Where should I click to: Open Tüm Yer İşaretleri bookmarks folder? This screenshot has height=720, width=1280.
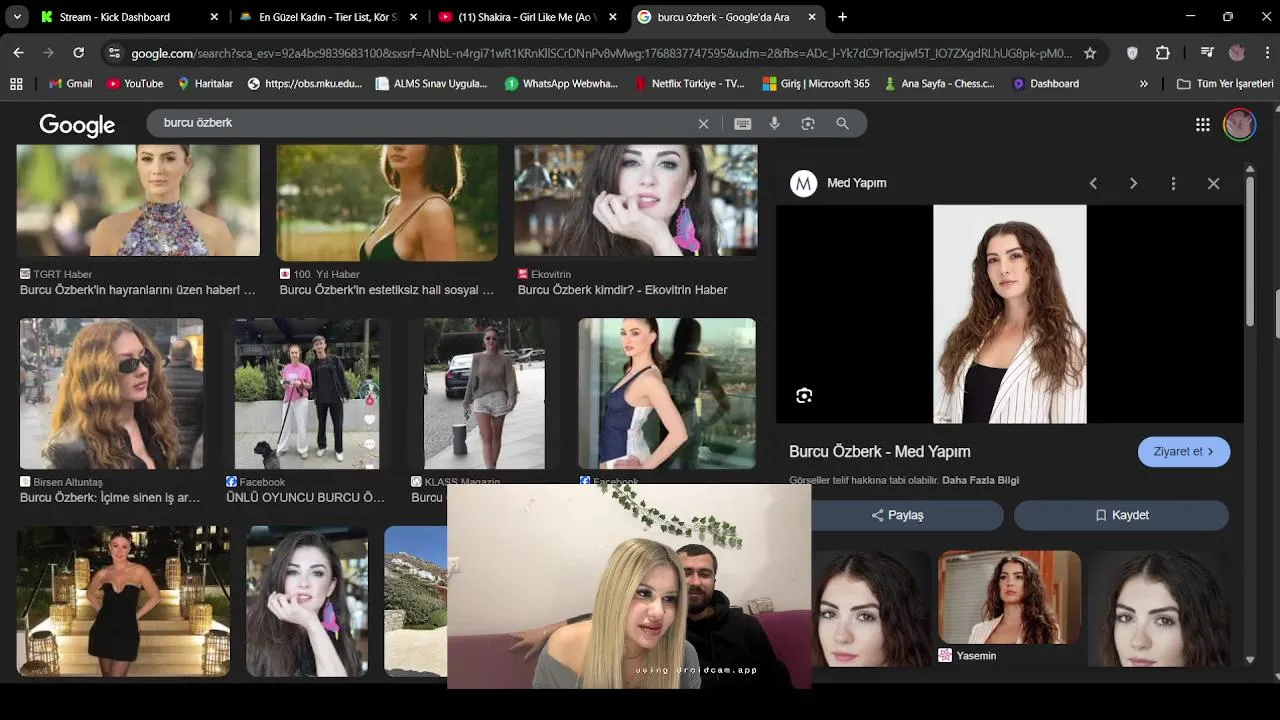tap(1226, 84)
